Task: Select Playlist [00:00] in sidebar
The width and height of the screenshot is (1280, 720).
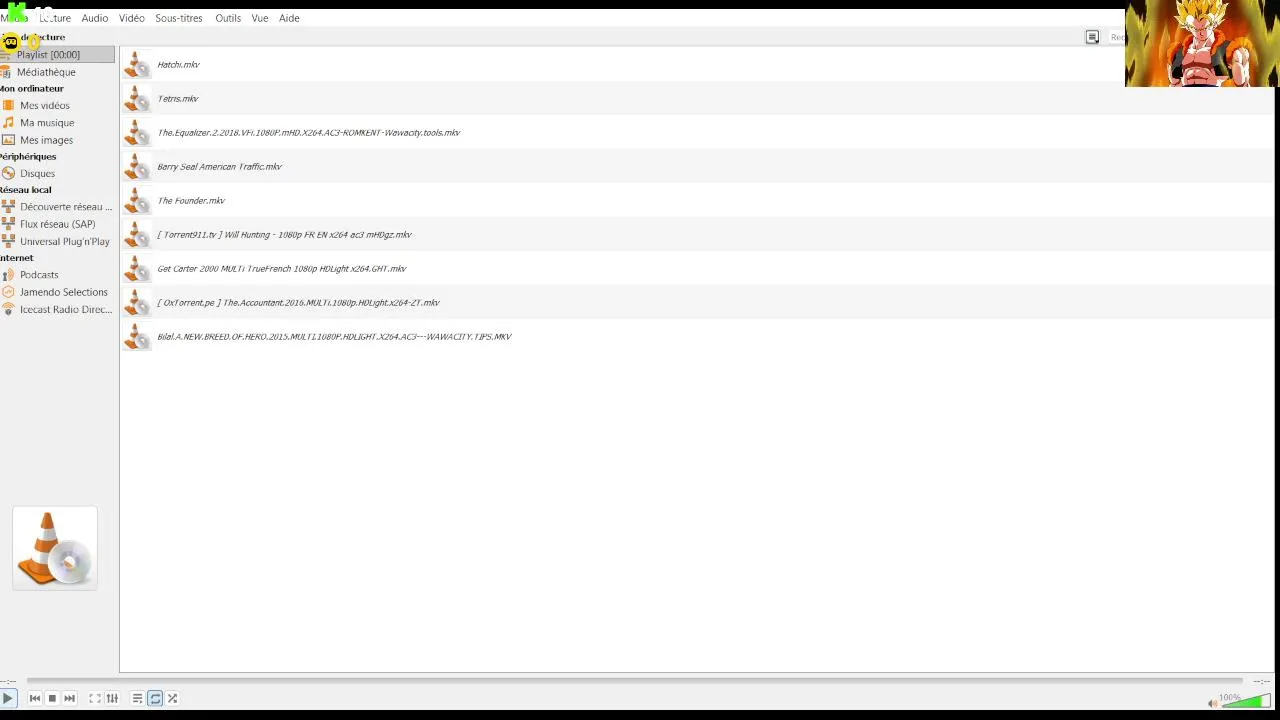Action: (x=57, y=55)
